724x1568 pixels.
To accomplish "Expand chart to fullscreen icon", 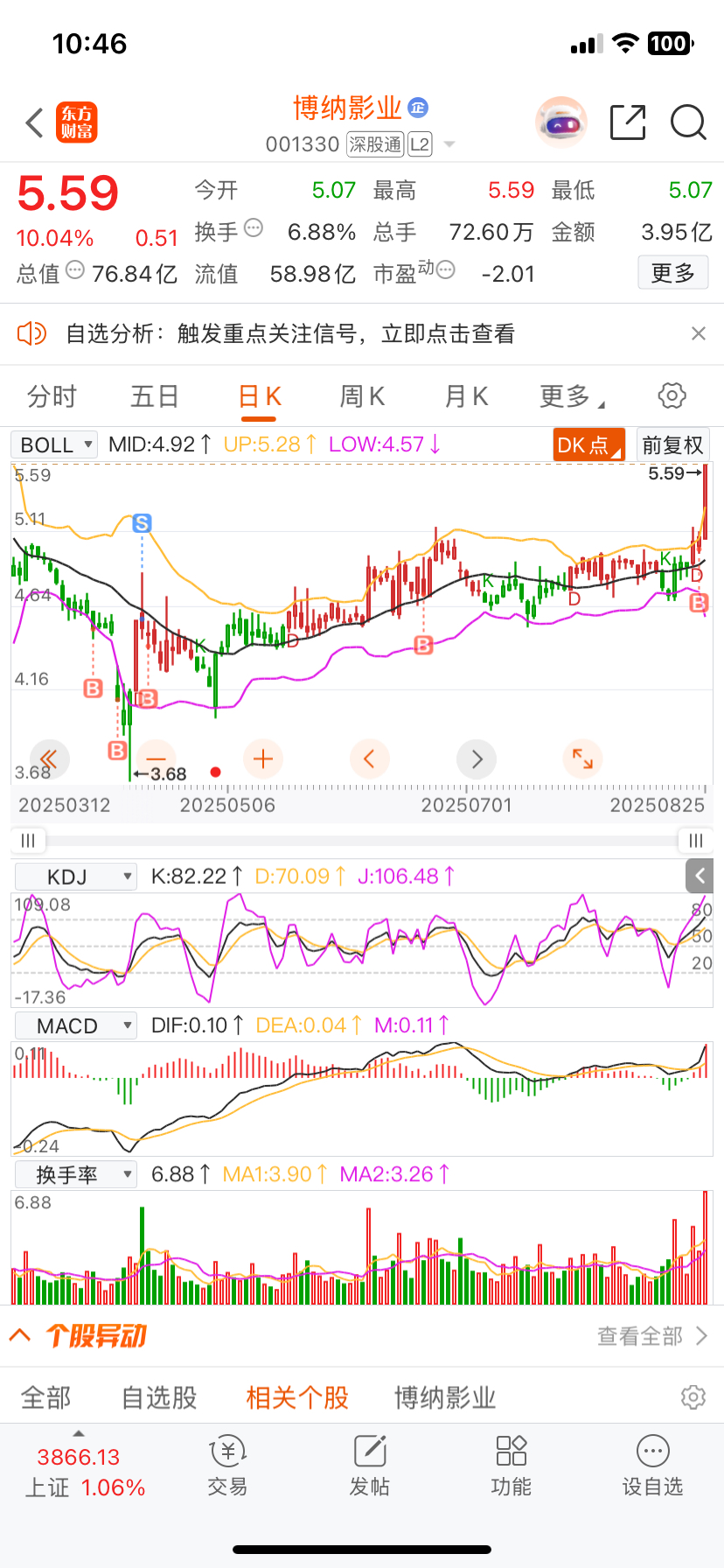I will click(x=582, y=759).
